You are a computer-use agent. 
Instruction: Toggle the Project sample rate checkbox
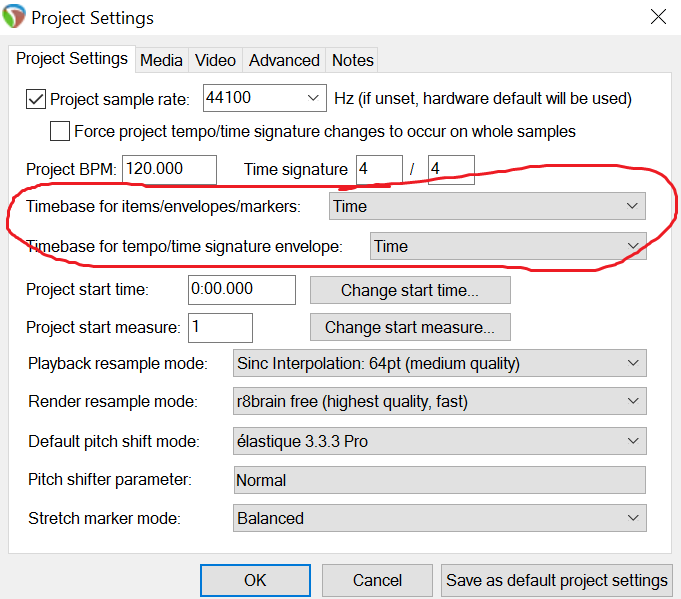pyautogui.click(x=36, y=99)
